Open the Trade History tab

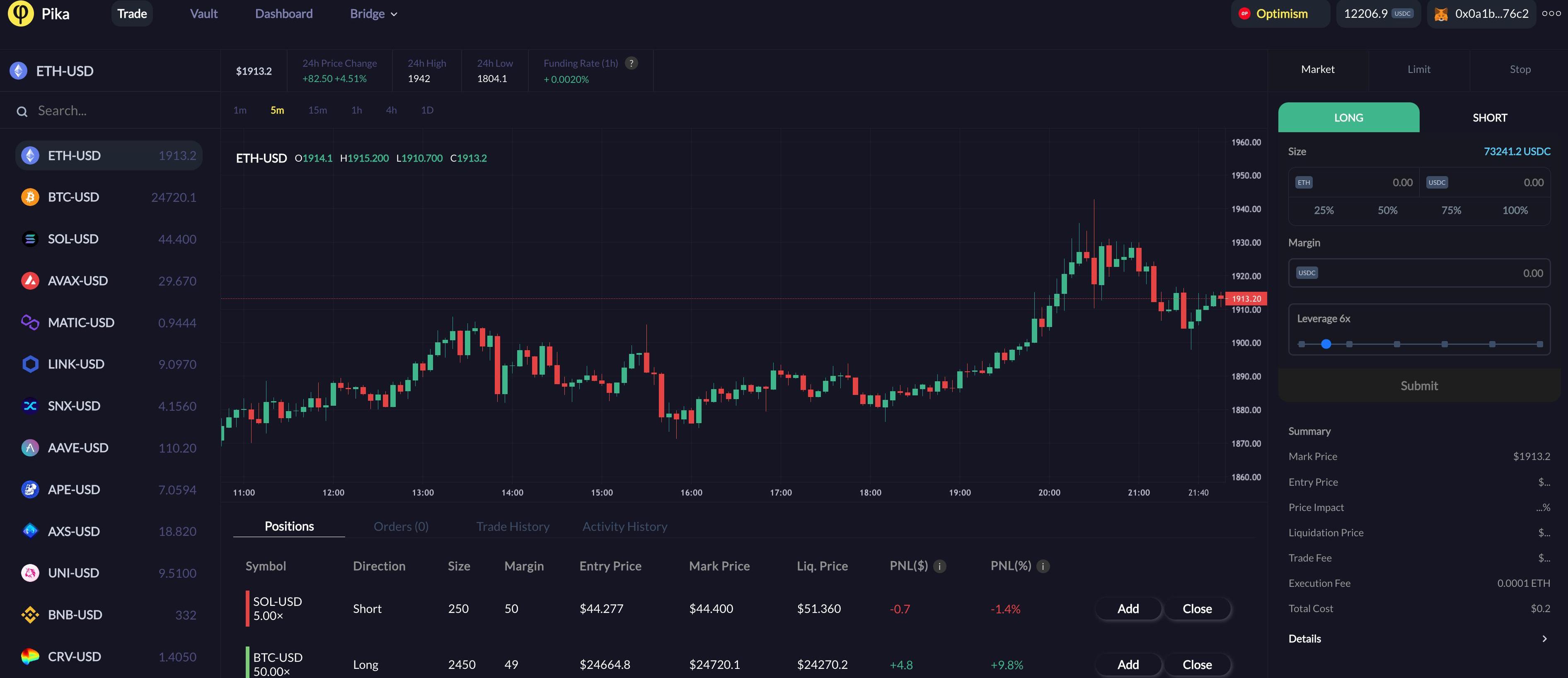pyautogui.click(x=513, y=526)
